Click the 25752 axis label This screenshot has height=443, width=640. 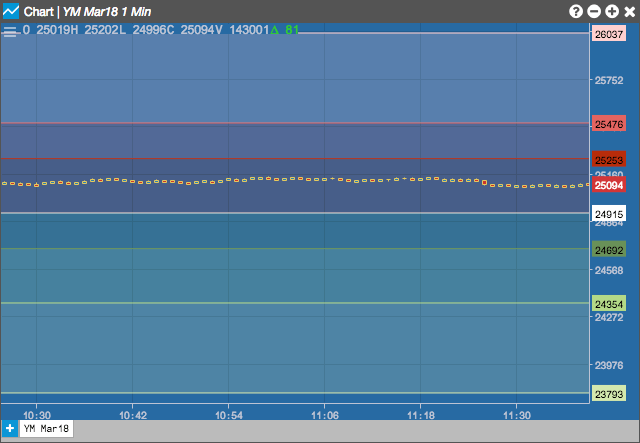point(609,80)
